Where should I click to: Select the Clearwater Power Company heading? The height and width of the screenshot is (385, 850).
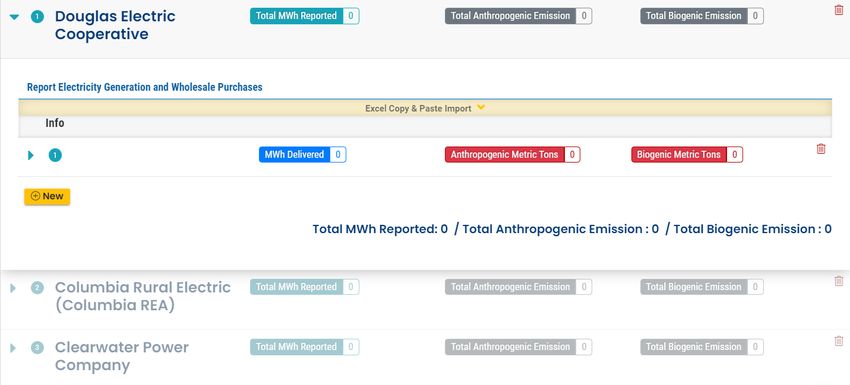click(122, 356)
